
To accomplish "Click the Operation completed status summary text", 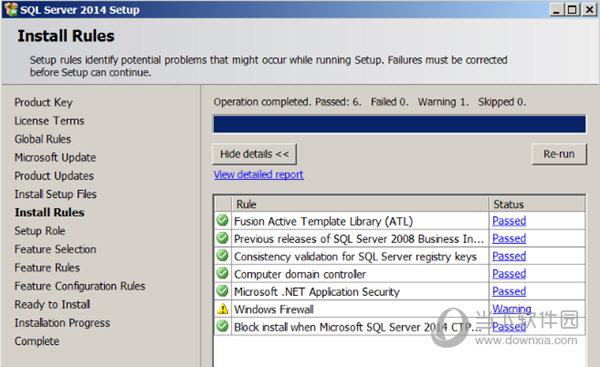I will tap(370, 102).
